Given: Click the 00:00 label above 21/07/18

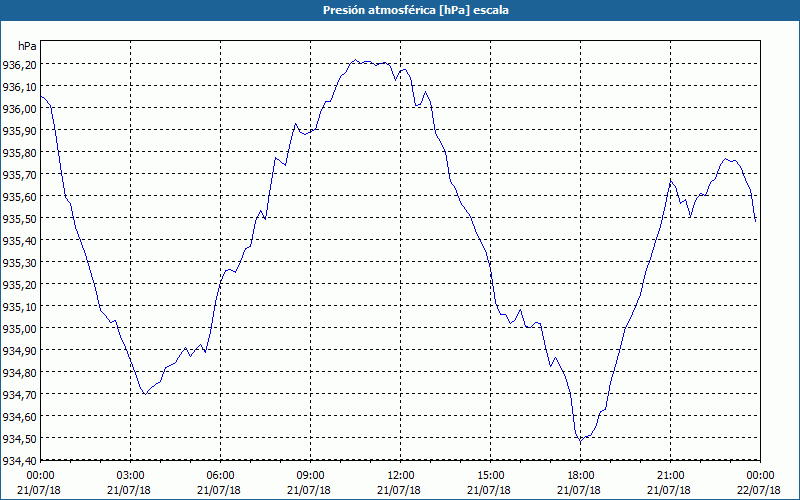Looking at the screenshot, I should click(x=41, y=476).
